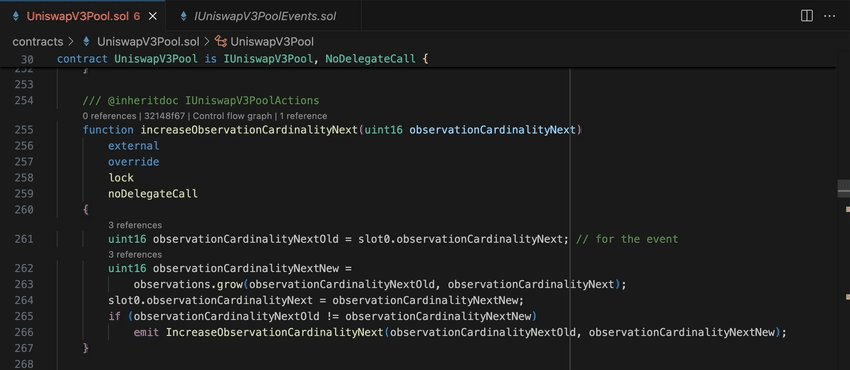Click the Solidity icon on IUniswapV3PoolEvents.sol tab

pos(184,16)
